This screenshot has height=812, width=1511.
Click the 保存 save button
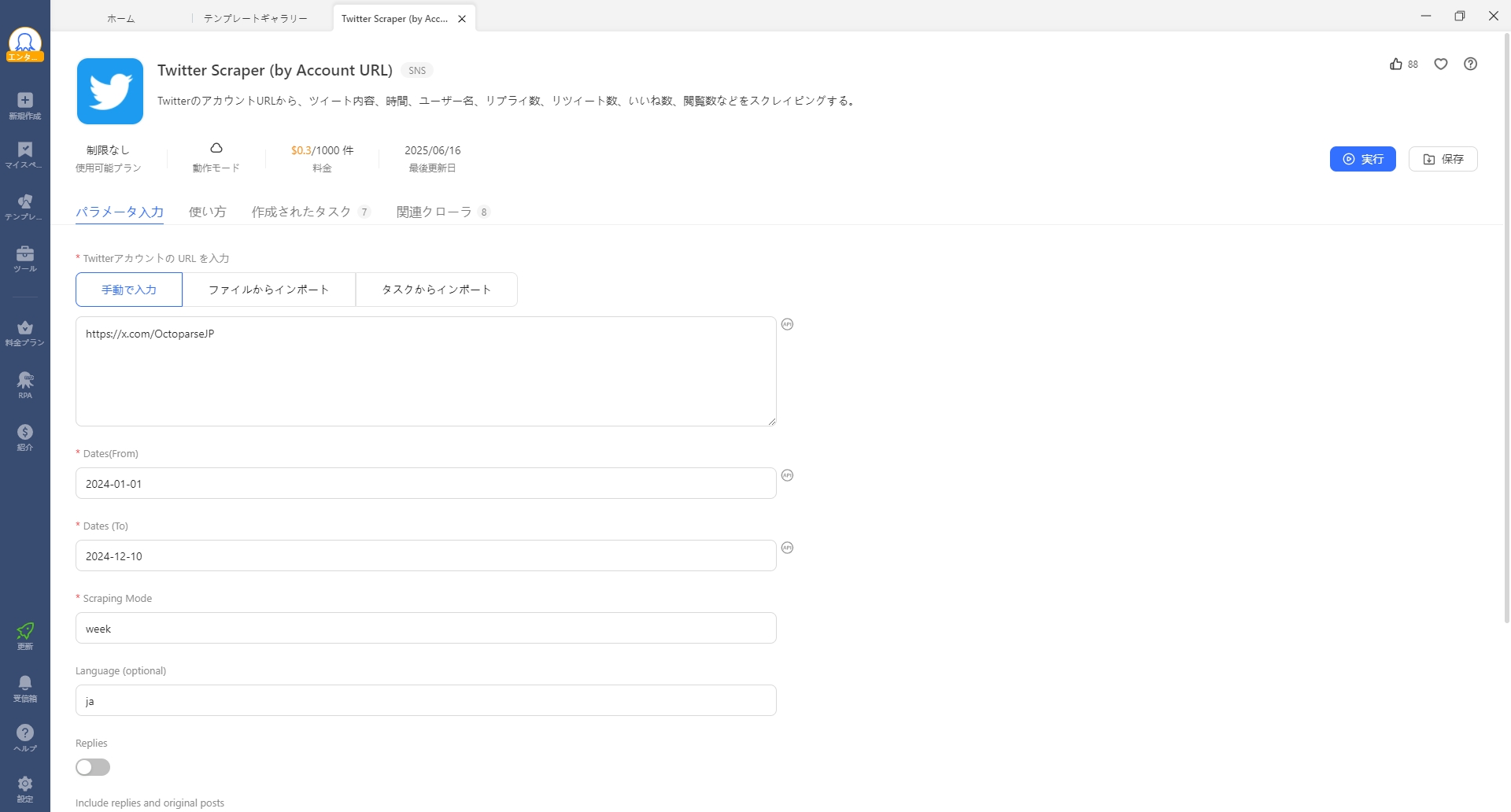click(x=1443, y=159)
